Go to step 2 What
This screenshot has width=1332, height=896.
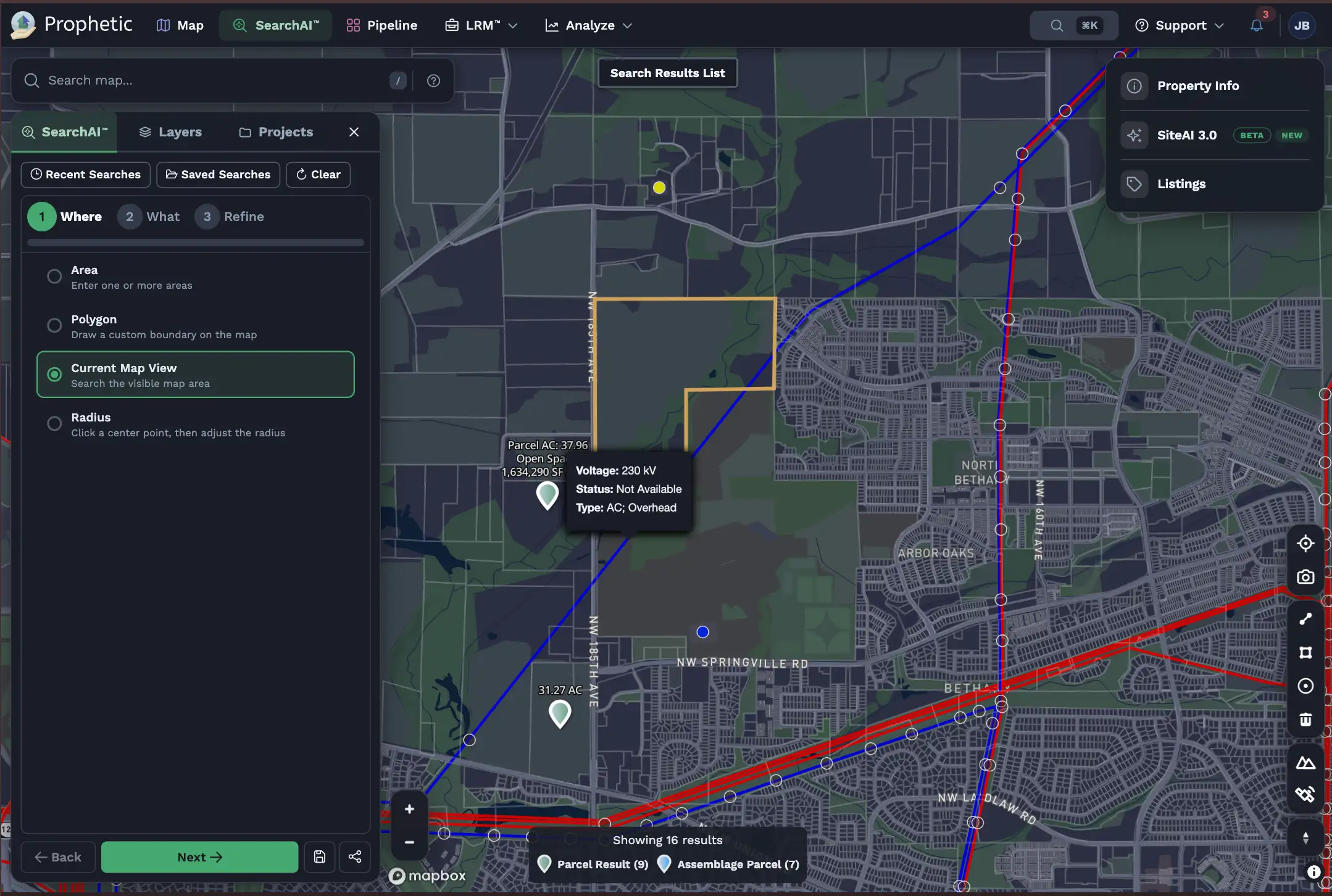(x=149, y=217)
